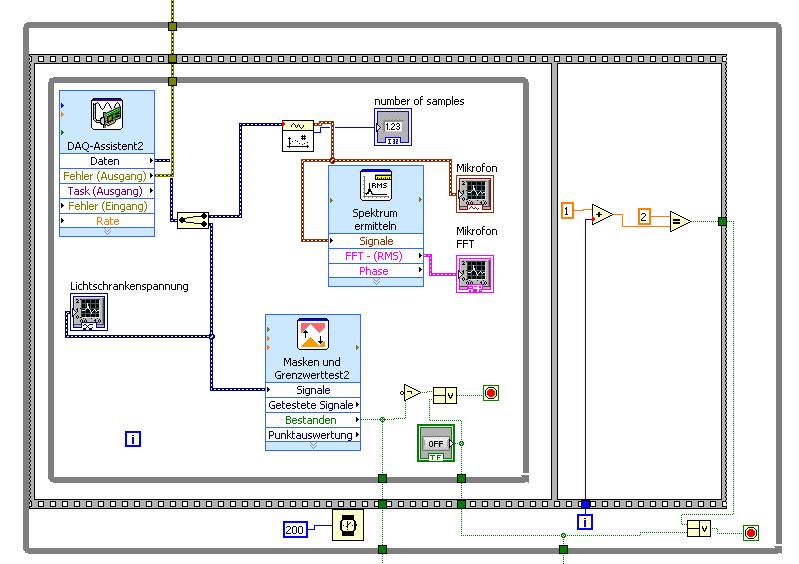Select the add function in second frame

click(x=602, y=214)
